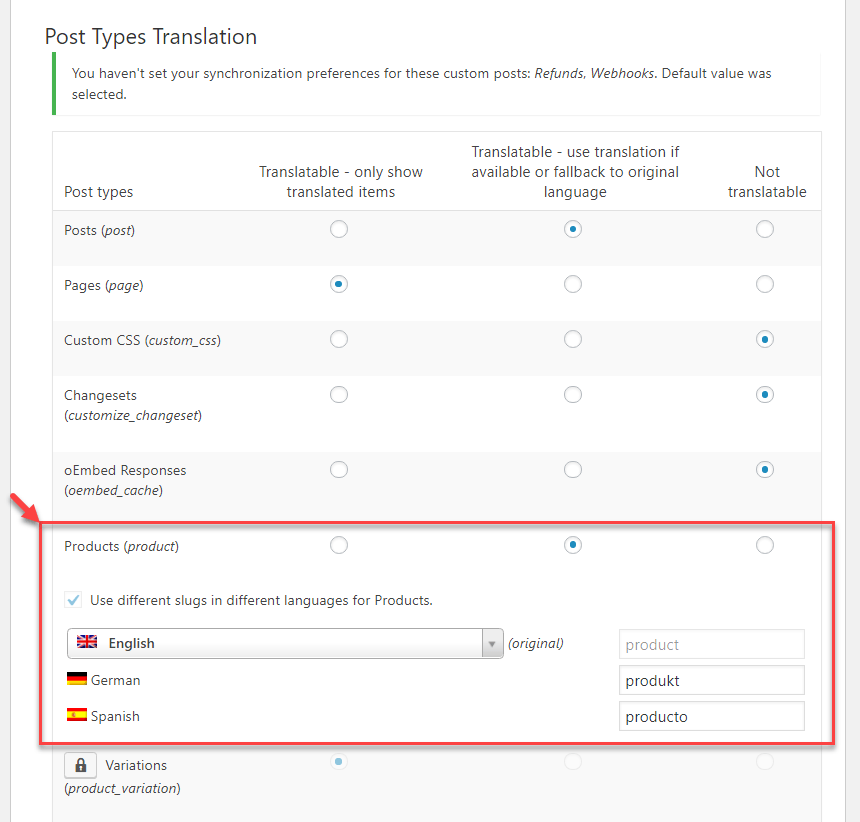
Task: Select Variations 'only show translated items' radio
Action: [339, 762]
